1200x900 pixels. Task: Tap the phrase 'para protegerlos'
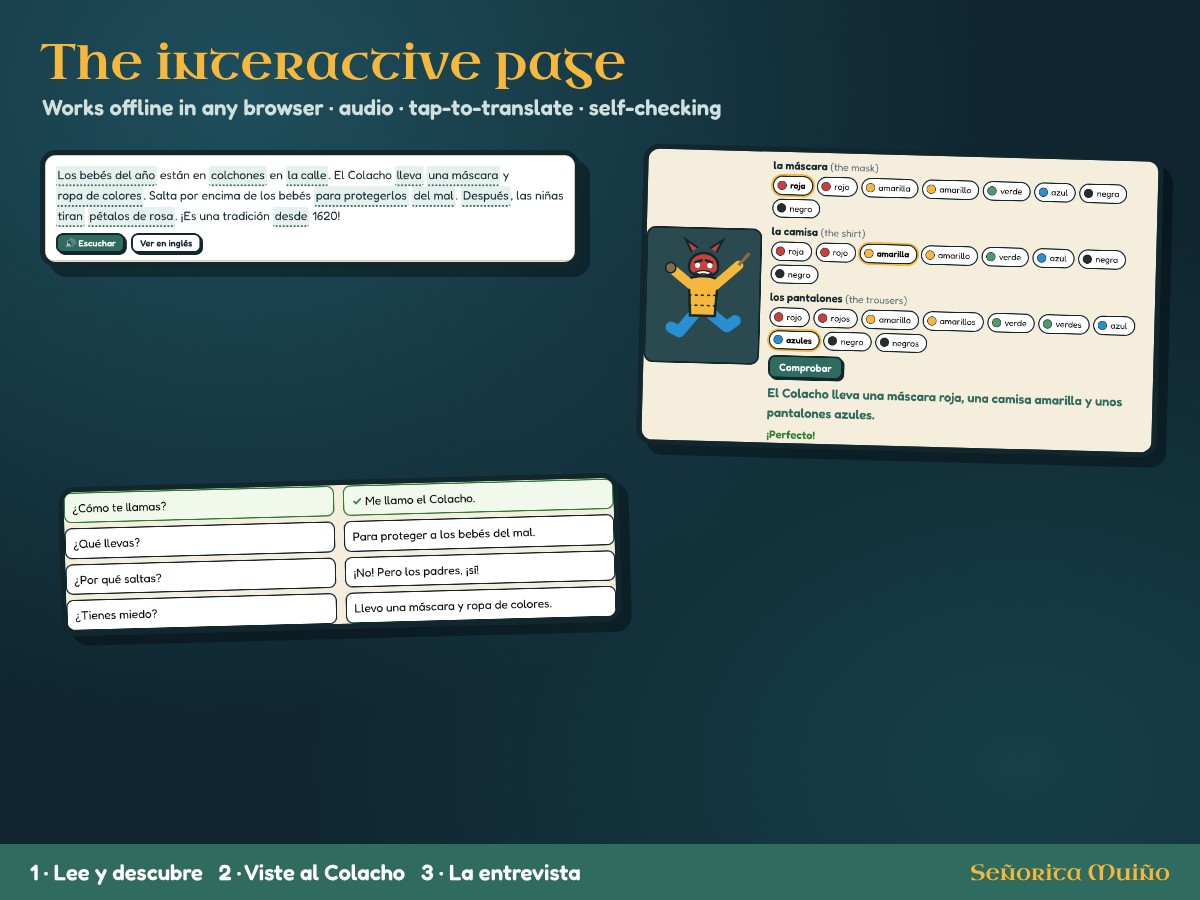[361, 196]
